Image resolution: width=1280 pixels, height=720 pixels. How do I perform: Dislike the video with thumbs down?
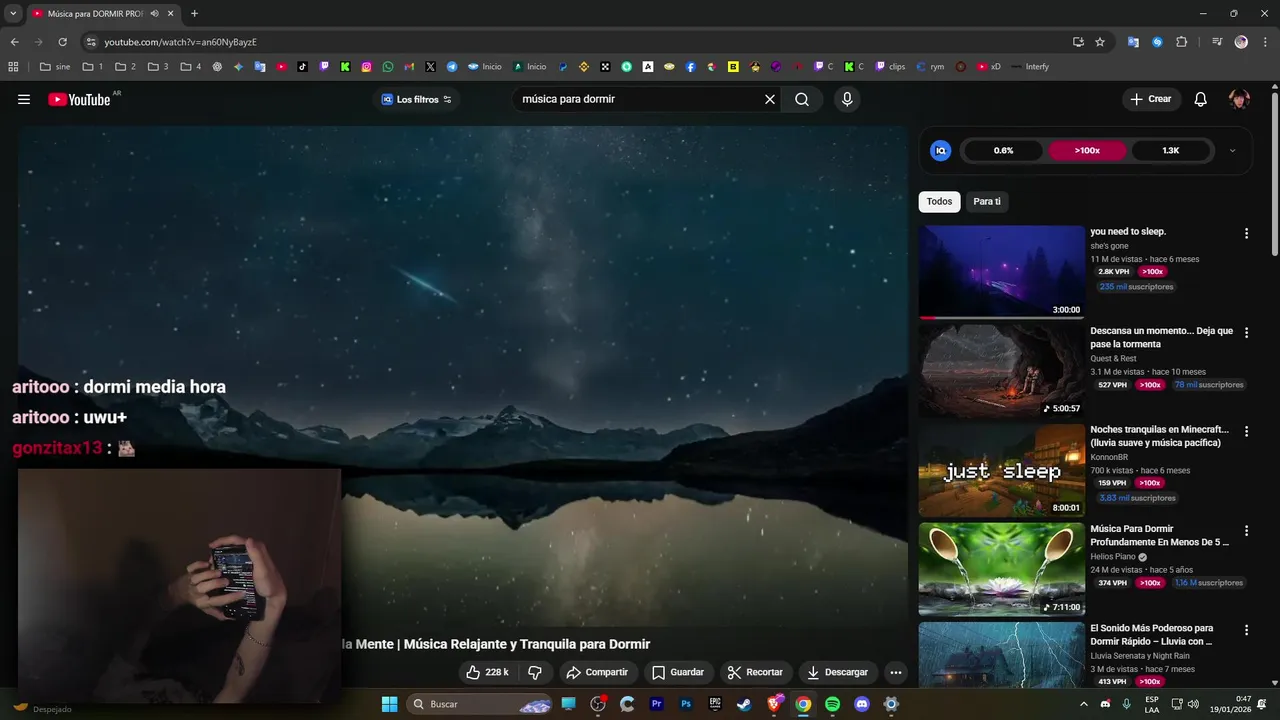coord(535,672)
